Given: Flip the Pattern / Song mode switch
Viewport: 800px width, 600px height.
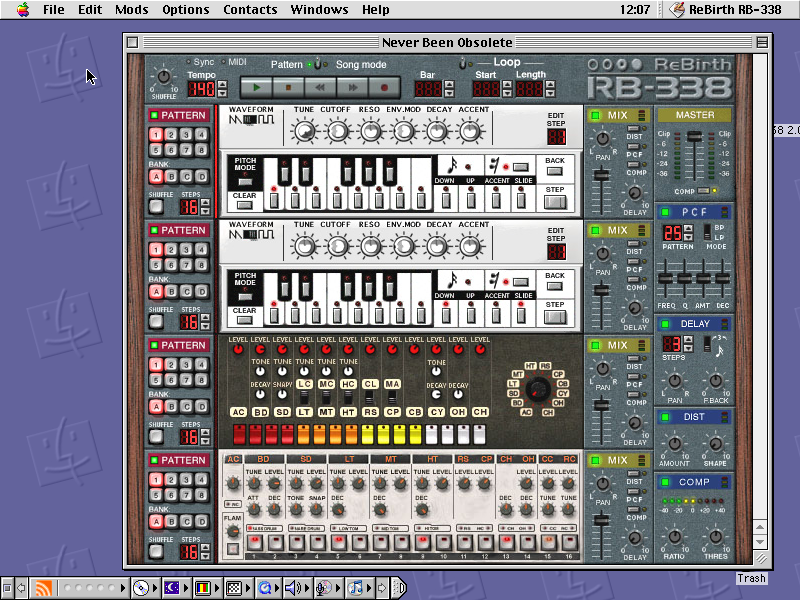Looking at the screenshot, I should (x=318, y=64).
